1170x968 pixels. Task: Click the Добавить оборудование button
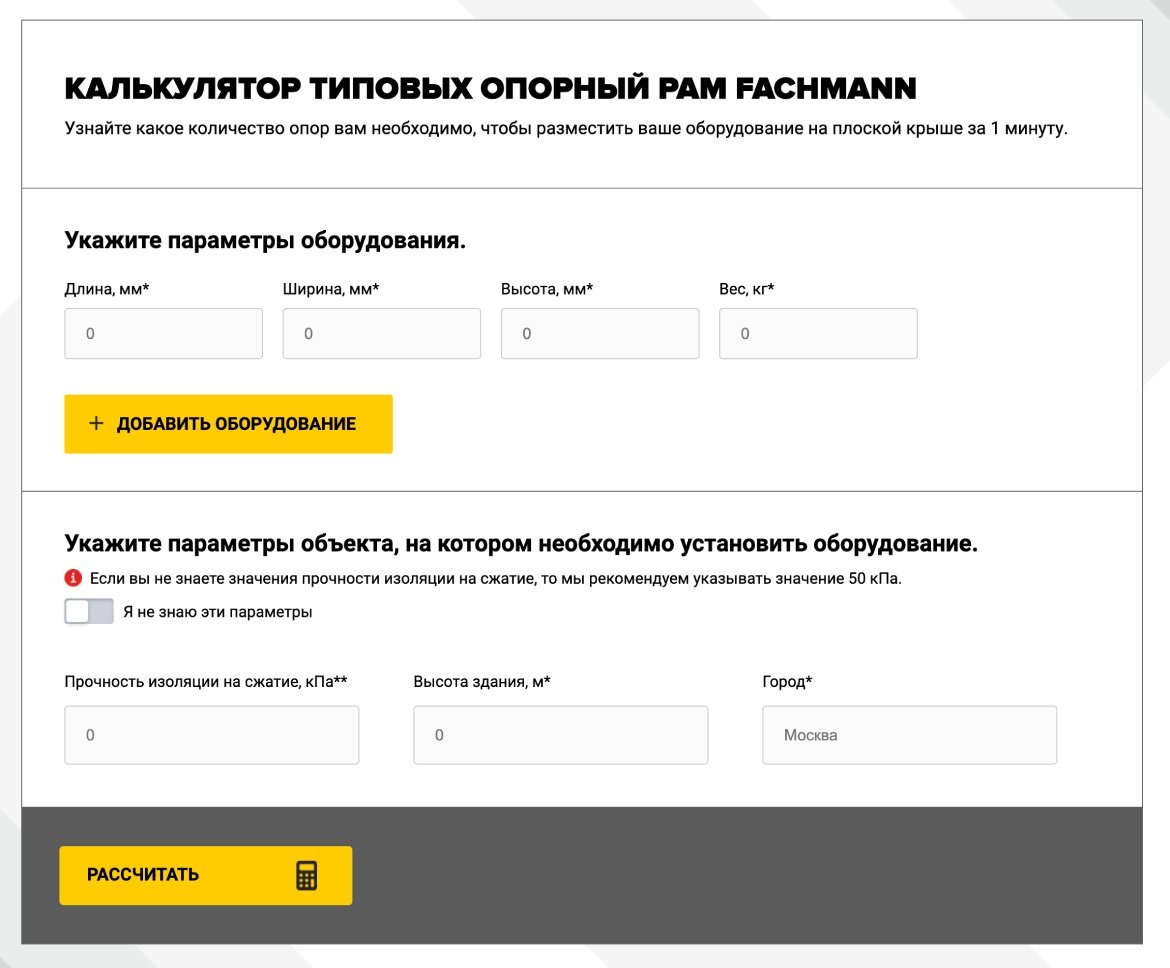228,424
